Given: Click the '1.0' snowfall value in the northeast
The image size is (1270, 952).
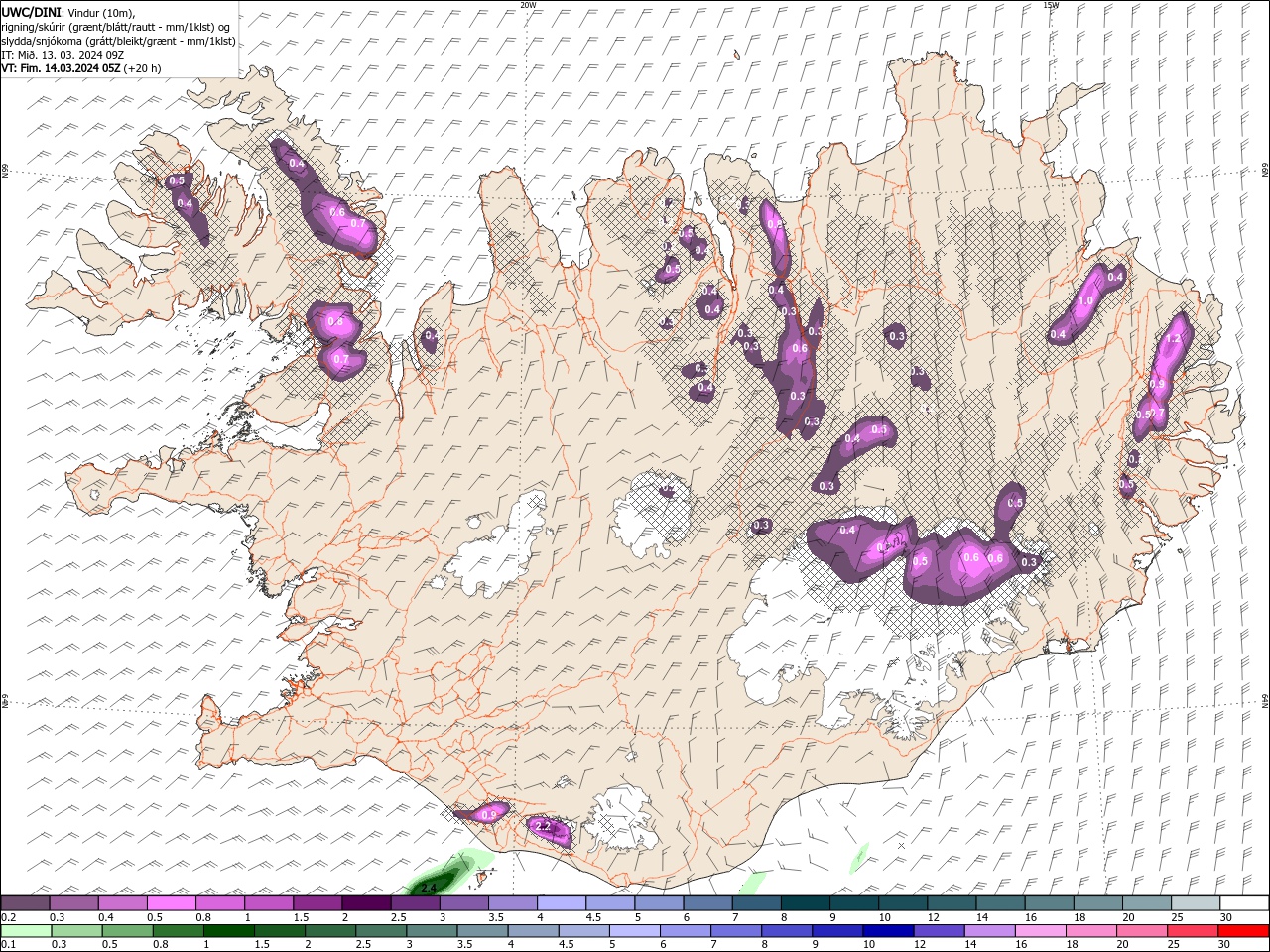Looking at the screenshot, I should (1085, 300).
